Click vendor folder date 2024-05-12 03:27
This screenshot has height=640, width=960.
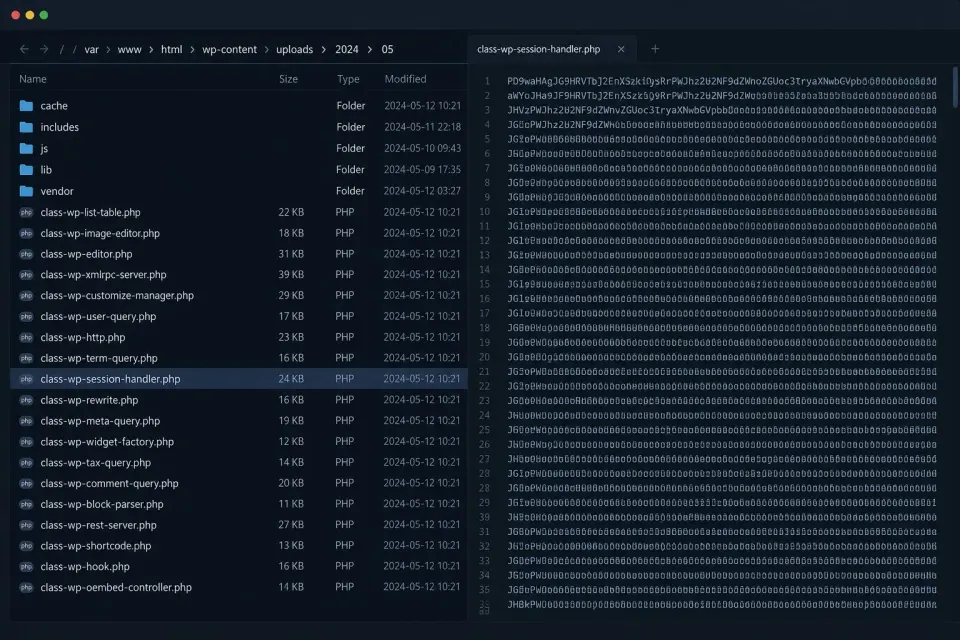point(422,191)
